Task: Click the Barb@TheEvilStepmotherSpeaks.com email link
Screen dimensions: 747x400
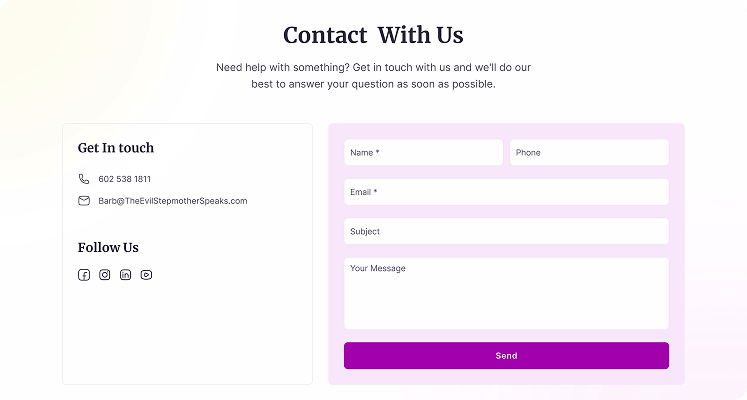Action: tap(172, 201)
